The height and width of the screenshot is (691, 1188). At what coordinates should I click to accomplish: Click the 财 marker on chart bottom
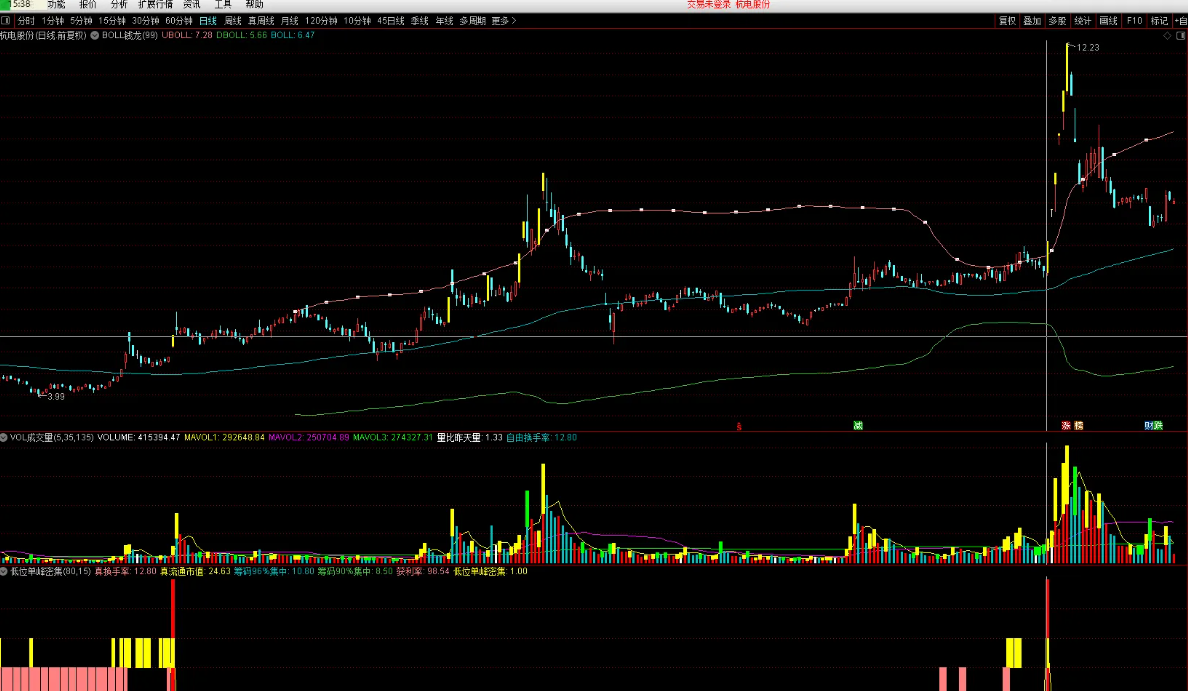tap(1148, 426)
